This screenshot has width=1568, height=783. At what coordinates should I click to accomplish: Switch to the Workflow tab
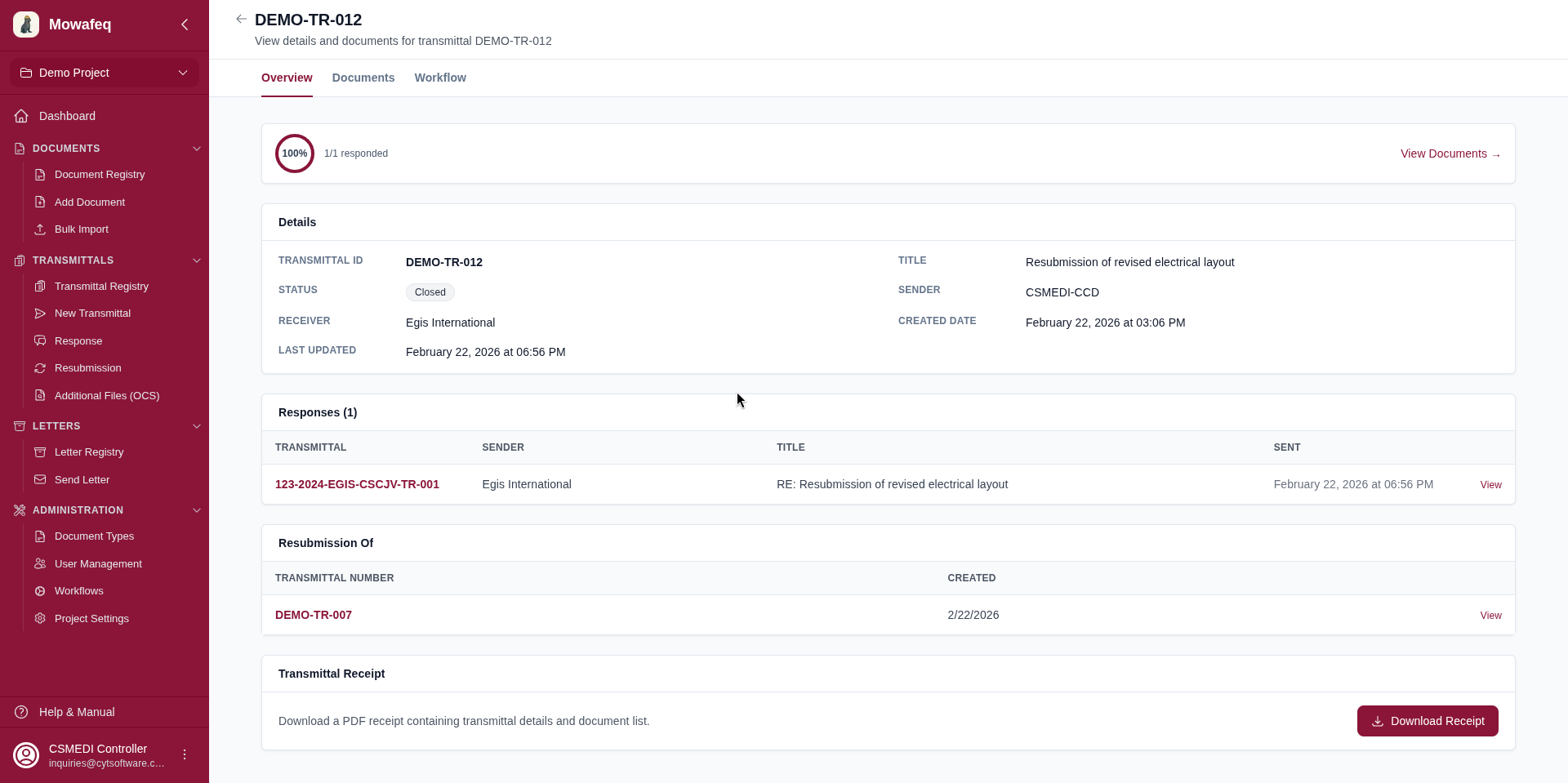(440, 78)
